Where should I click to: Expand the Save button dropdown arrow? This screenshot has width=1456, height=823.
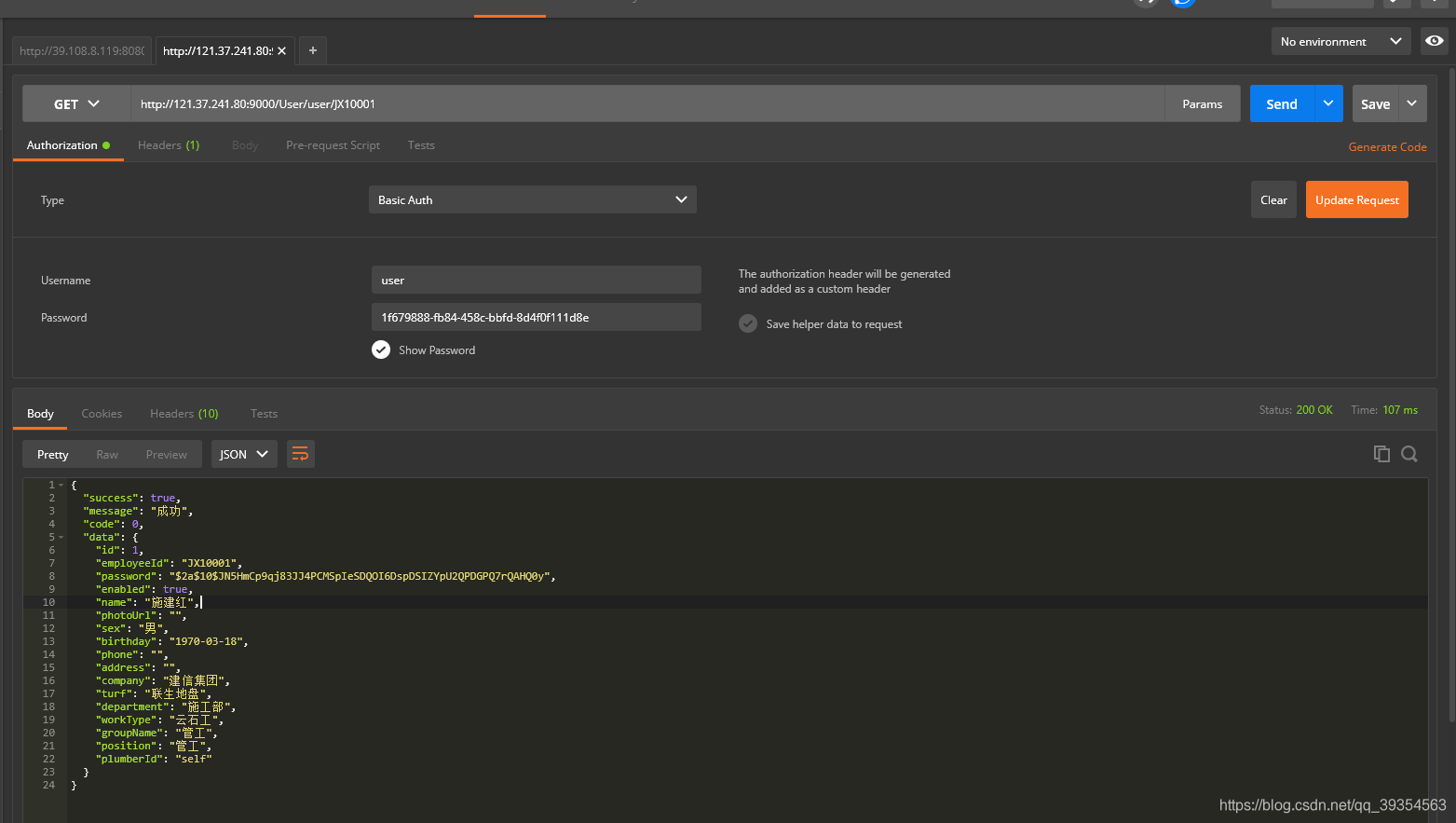pyautogui.click(x=1412, y=103)
